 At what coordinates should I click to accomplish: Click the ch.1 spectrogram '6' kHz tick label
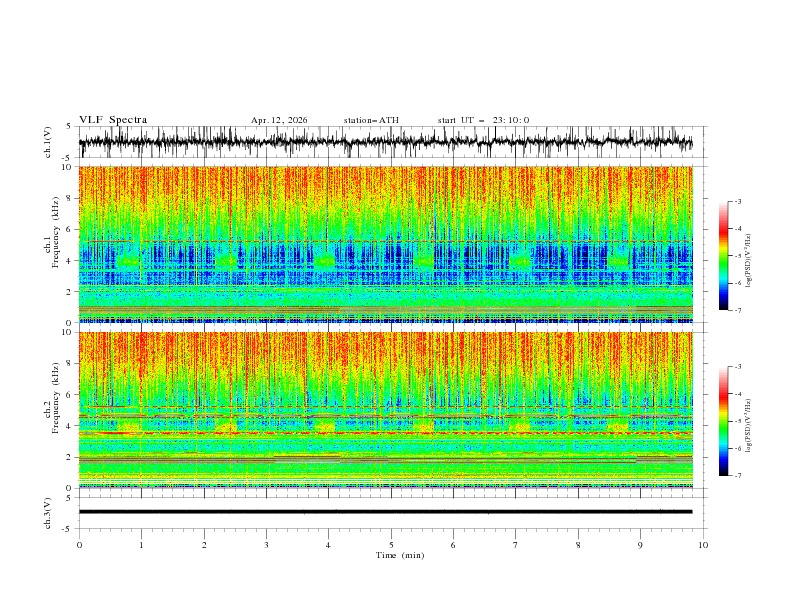pyautogui.click(x=69, y=229)
